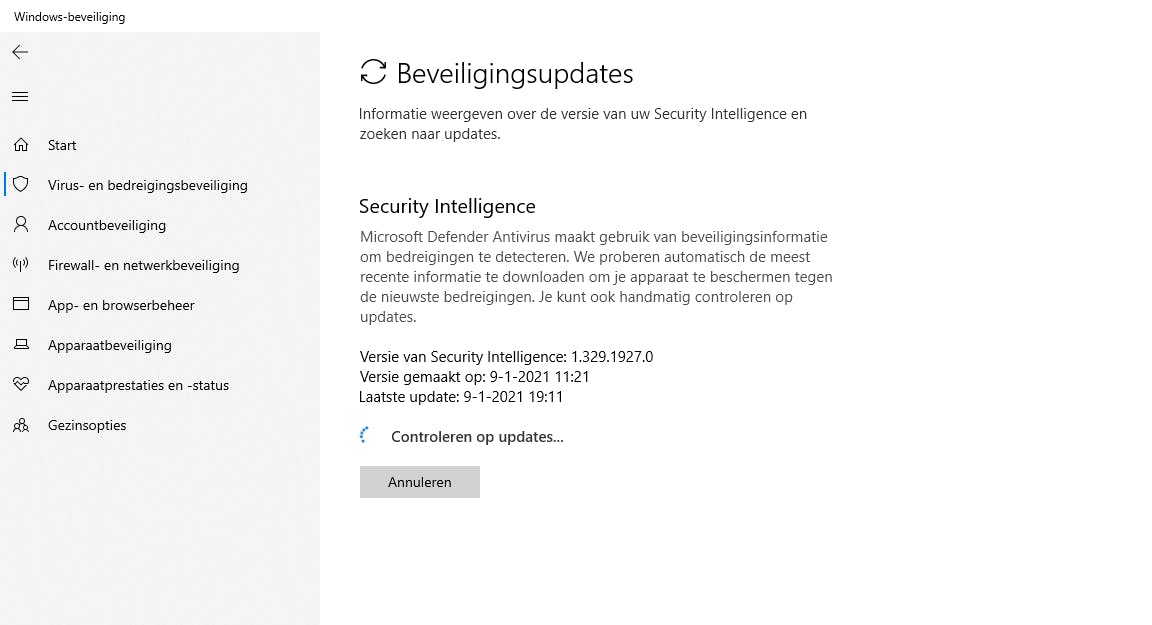Click the Beveiligingsupdates page heading
Image resolution: width=1152 pixels, height=625 pixels.
[x=515, y=73]
